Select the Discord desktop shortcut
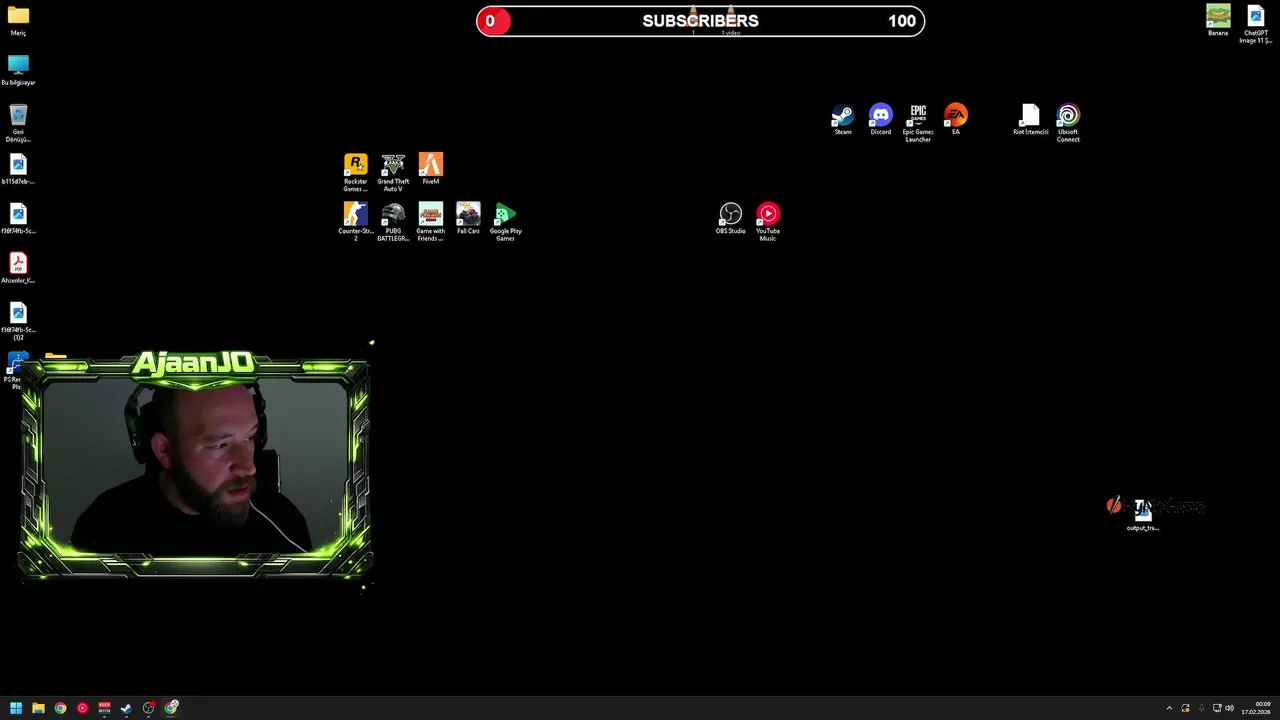This screenshot has width=1280, height=720. 880,119
